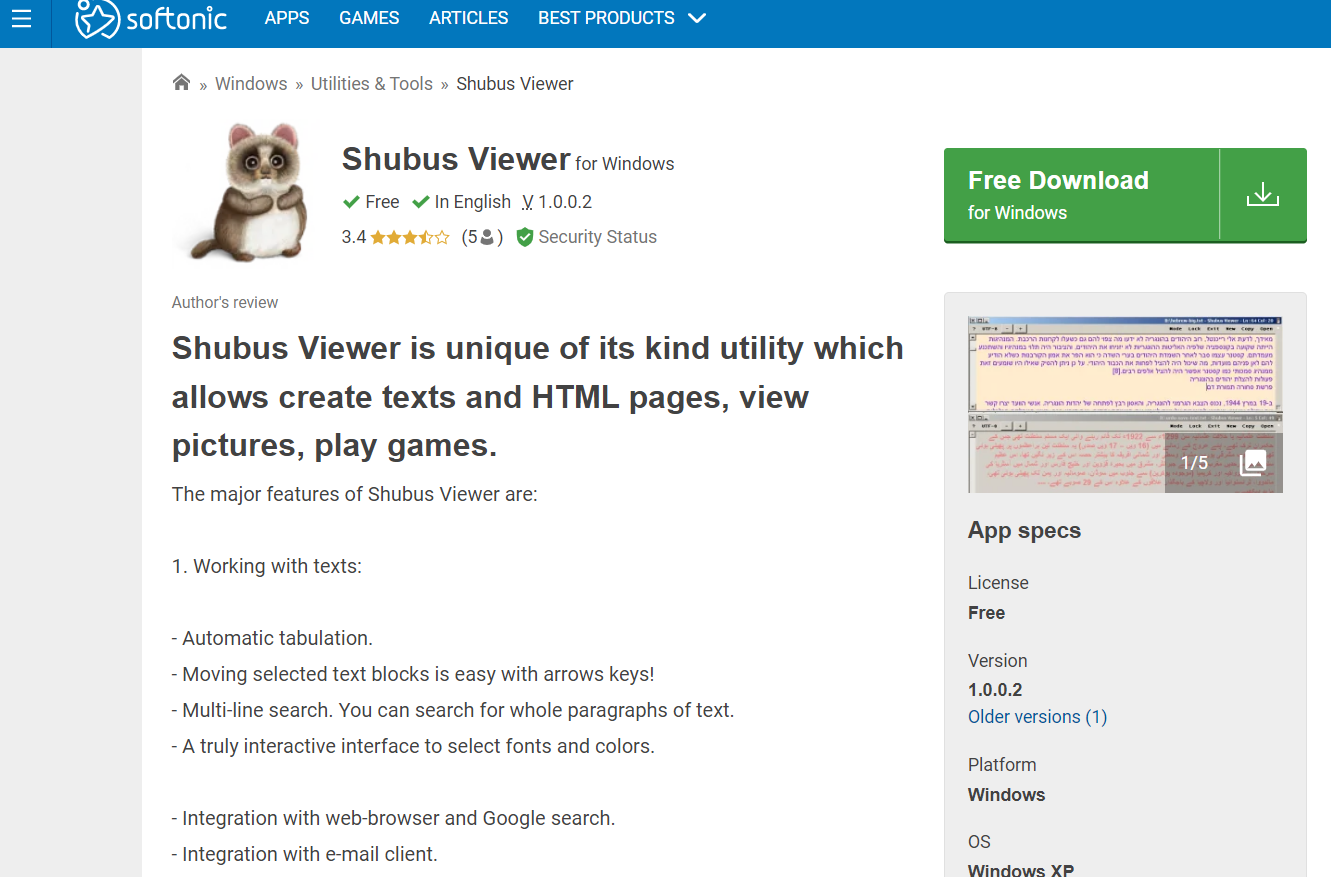Screen dimensions: 1331x877
Task: Open Utilities & Tools breadcrumb
Action: coord(372,84)
